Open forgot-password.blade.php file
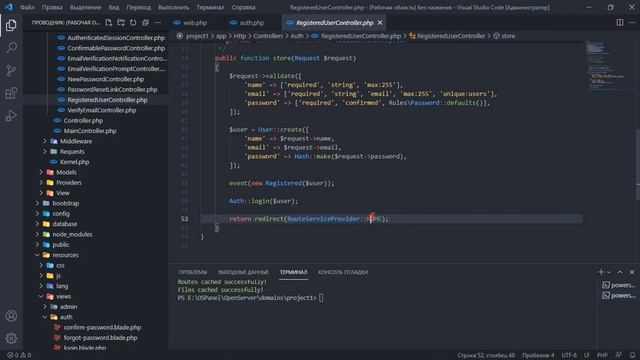This screenshot has height=360, width=640. pos(100,338)
